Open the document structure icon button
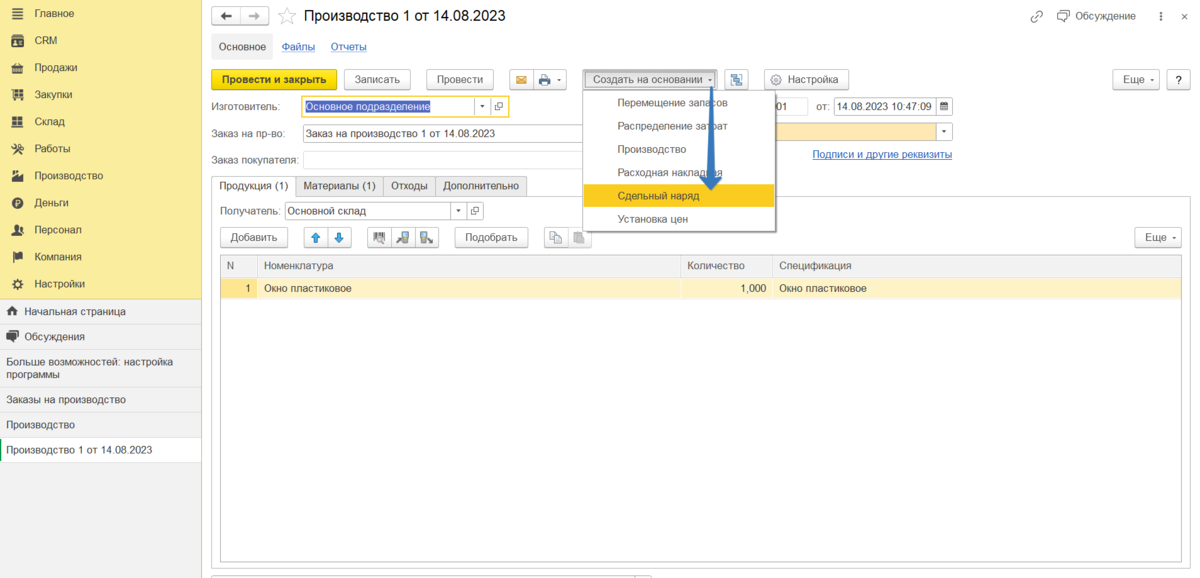 click(x=736, y=79)
